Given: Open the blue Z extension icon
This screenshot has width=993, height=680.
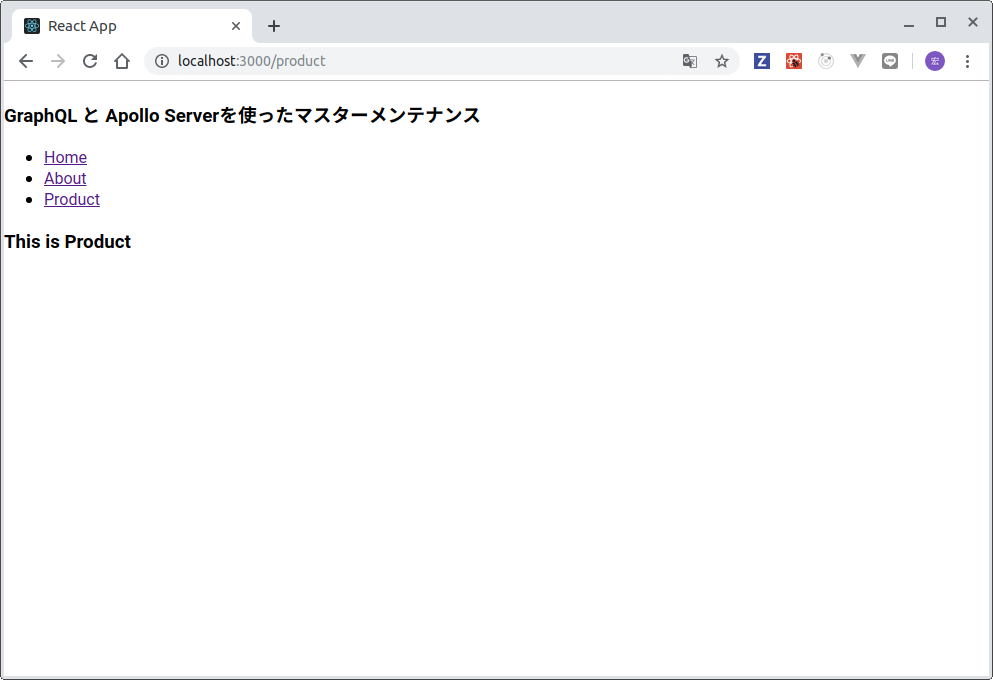Looking at the screenshot, I should pyautogui.click(x=762, y=61).
